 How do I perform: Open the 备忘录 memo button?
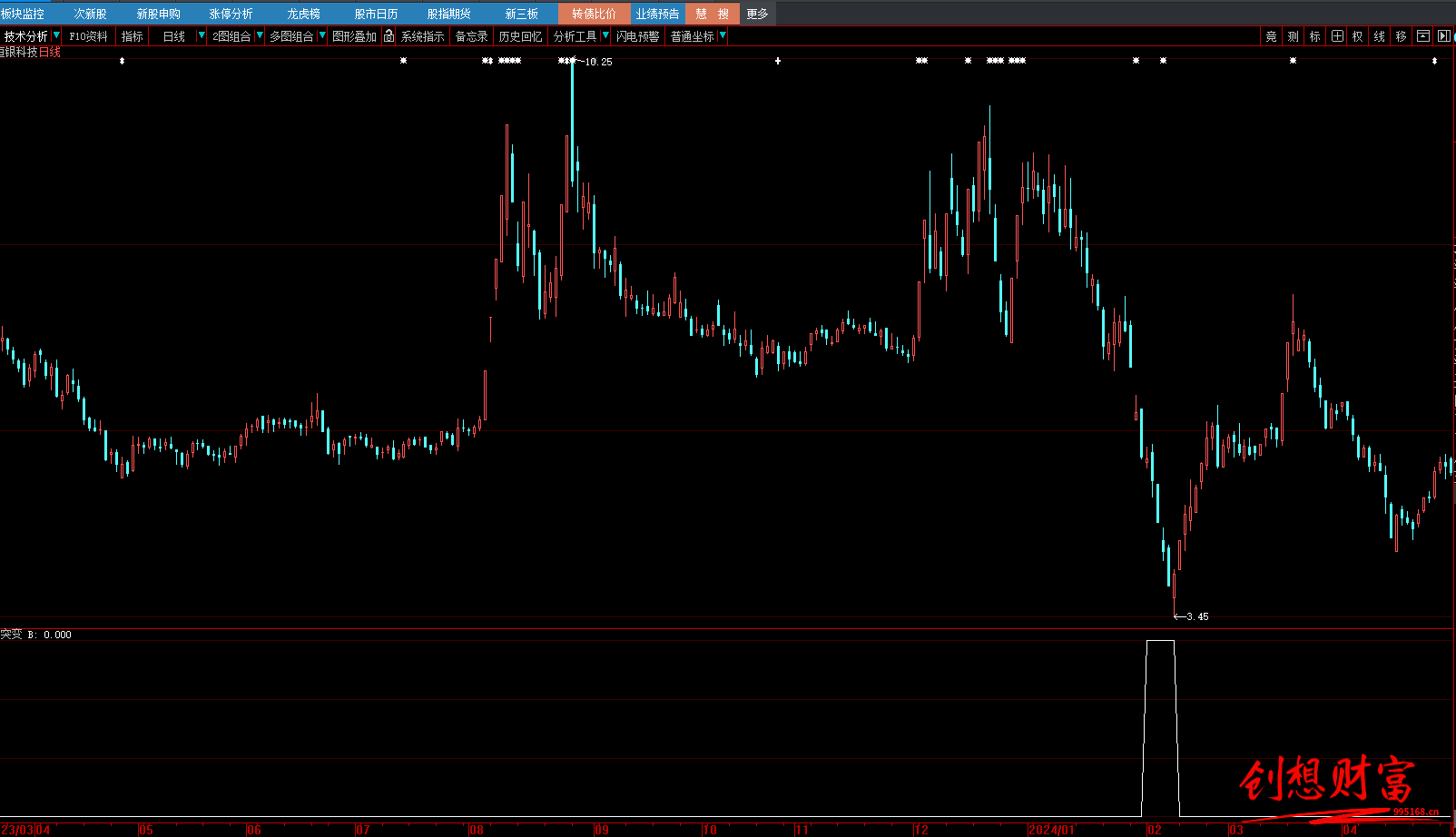pyautogui.click(x=472, y=36)
